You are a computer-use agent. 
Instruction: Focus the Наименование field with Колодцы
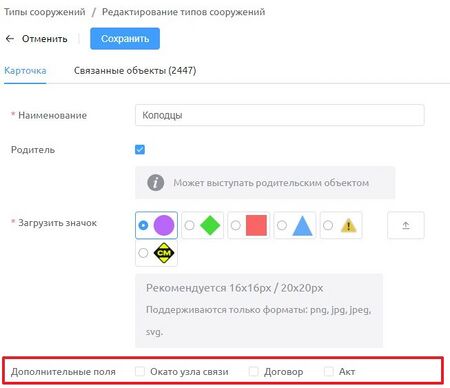(280, 115)
